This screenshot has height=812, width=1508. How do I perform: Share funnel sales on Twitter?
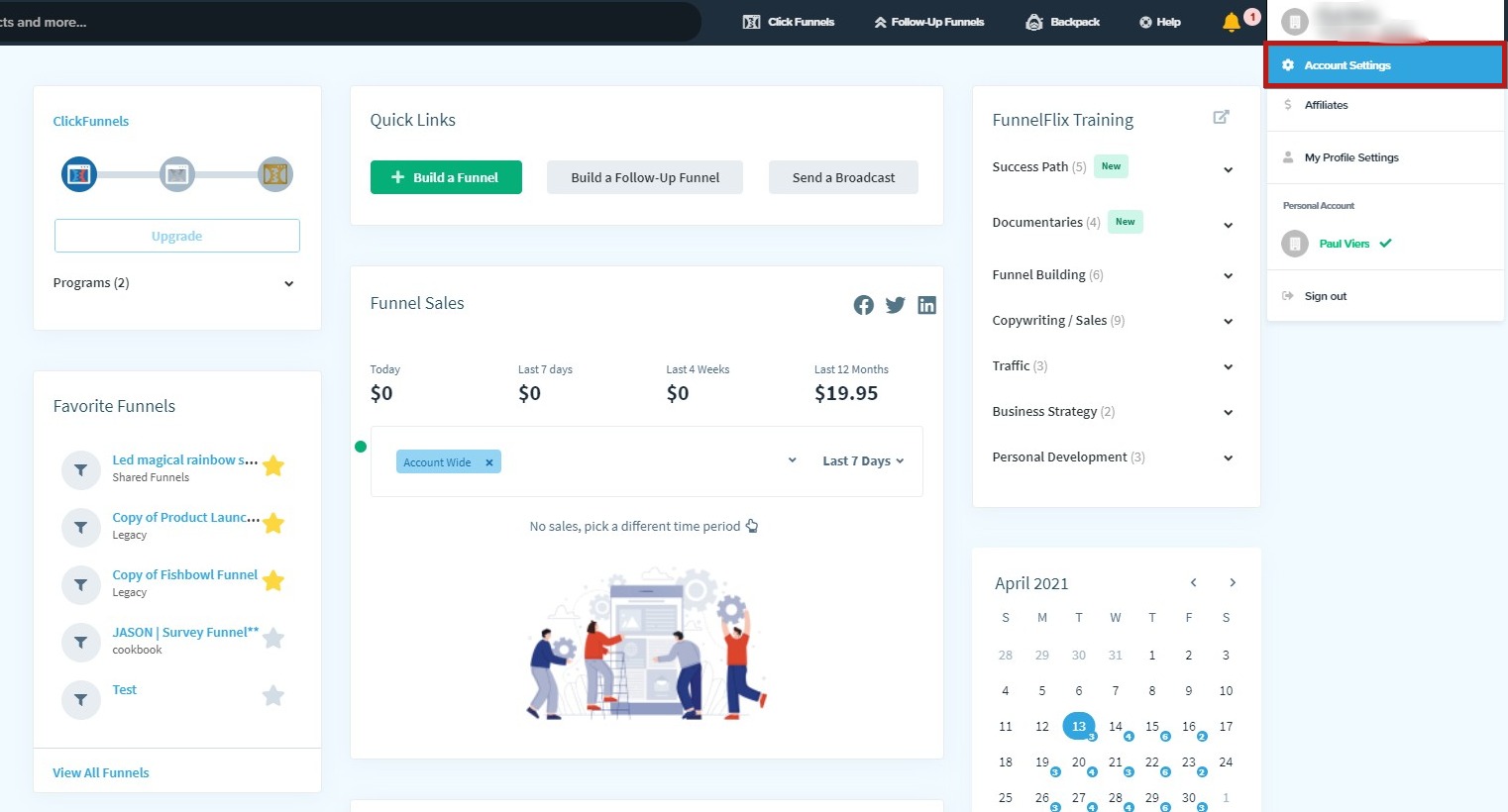tap(896, 305)
